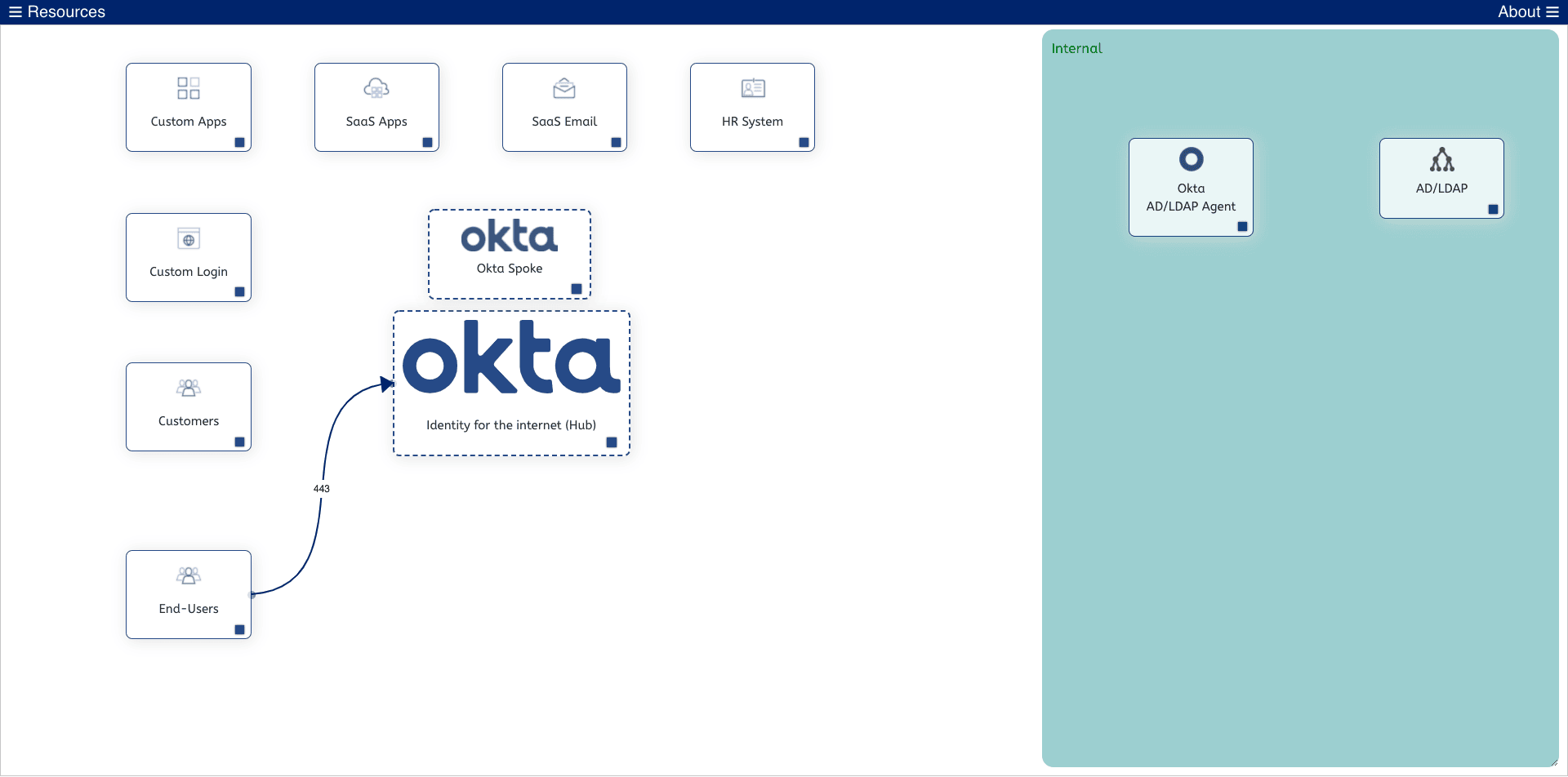Click the blue square on HR System

(804, 142)
